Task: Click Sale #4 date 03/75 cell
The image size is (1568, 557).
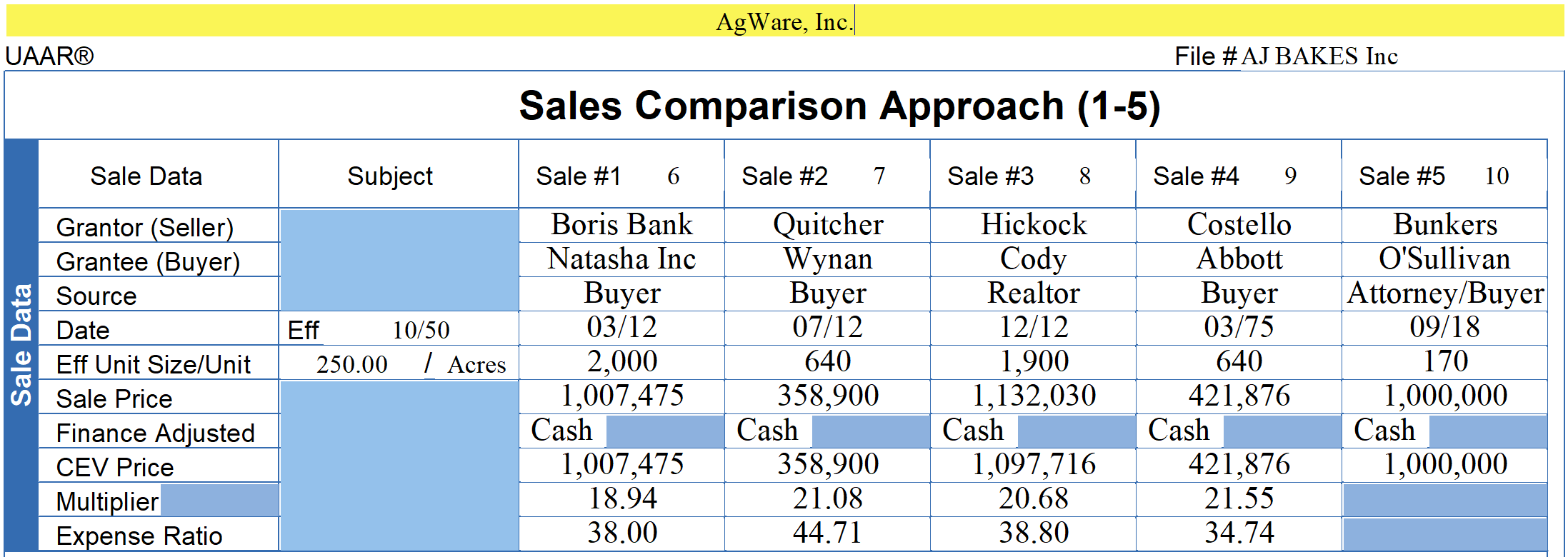Action: (1239, 328)
